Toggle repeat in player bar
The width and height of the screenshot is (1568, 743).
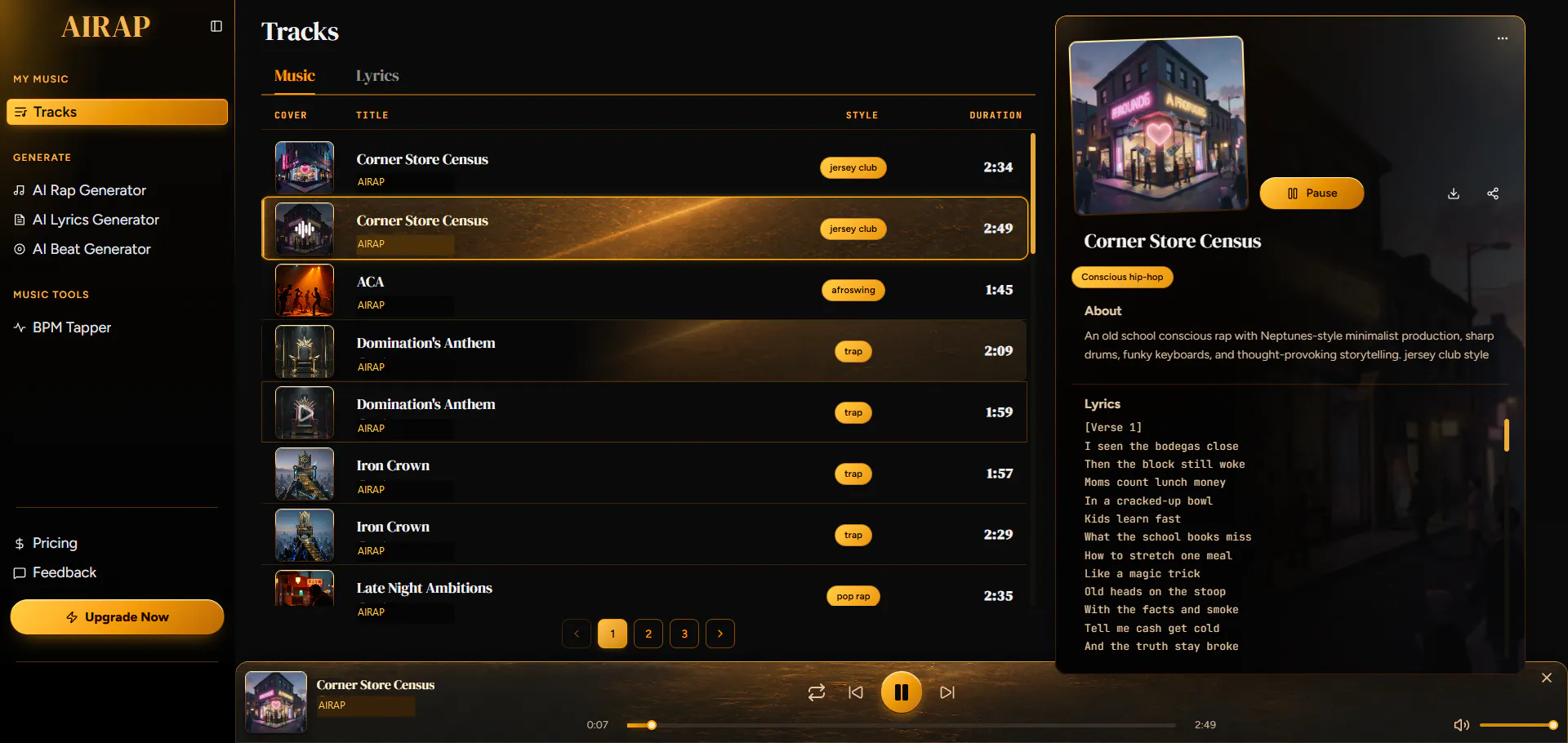(x=817, y=692)
